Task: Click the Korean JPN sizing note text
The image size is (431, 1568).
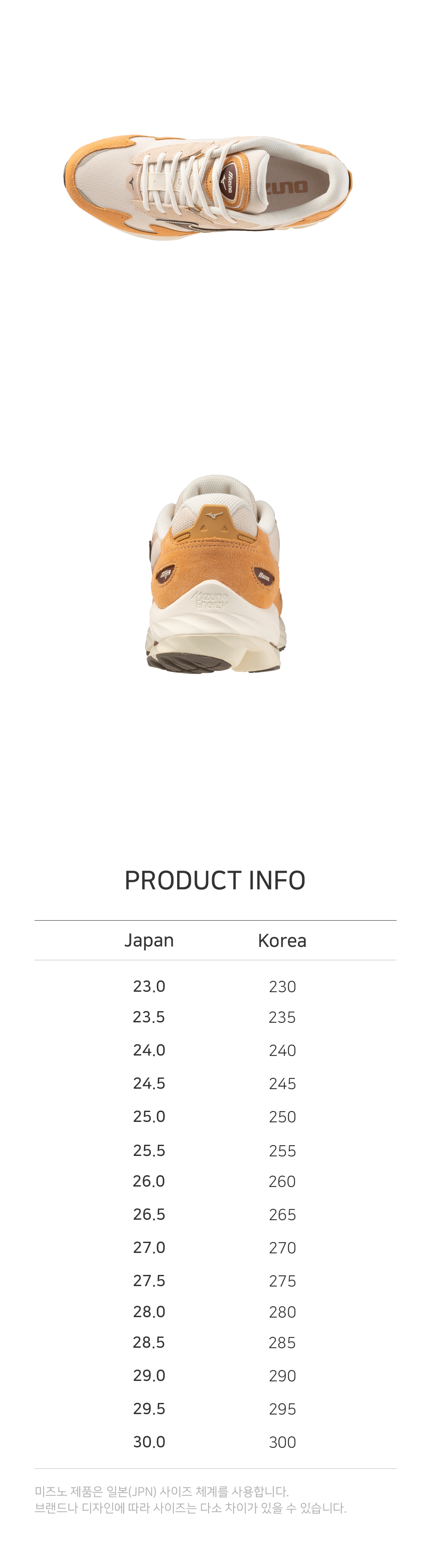Action: click(x=191, y=1499)
